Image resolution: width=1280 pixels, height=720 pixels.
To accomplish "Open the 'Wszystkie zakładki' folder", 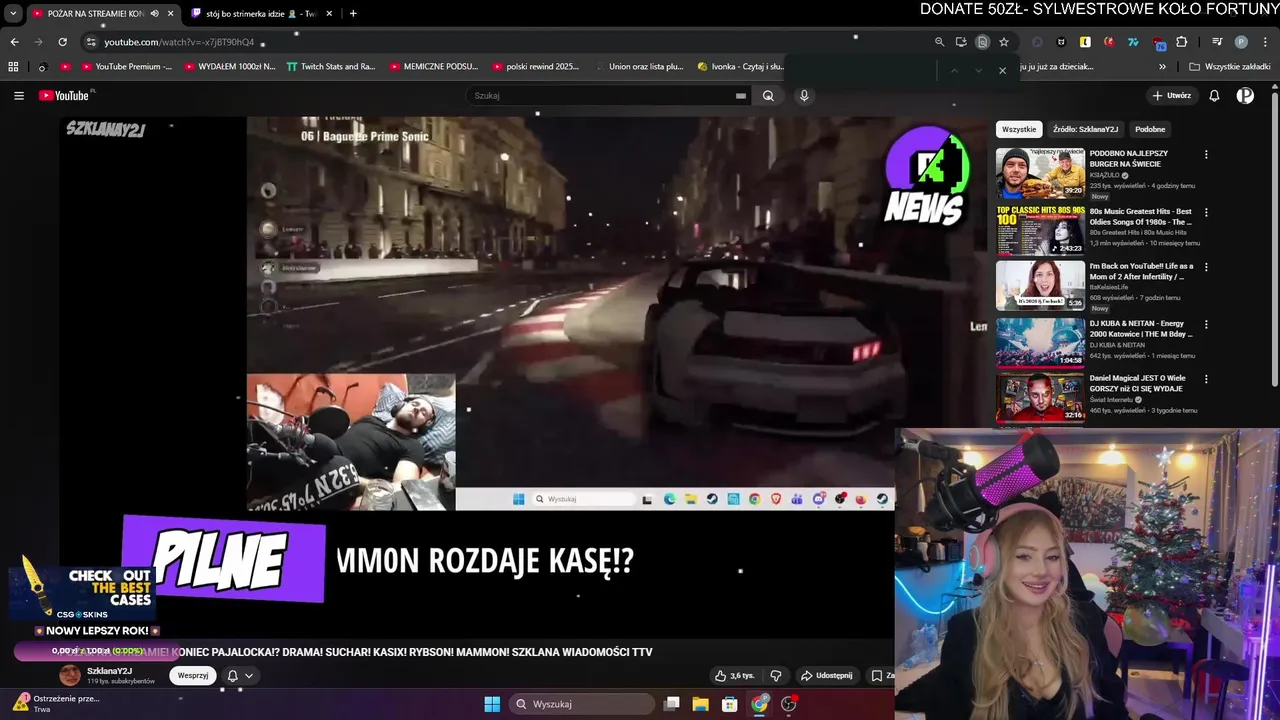I will 1229,67.
